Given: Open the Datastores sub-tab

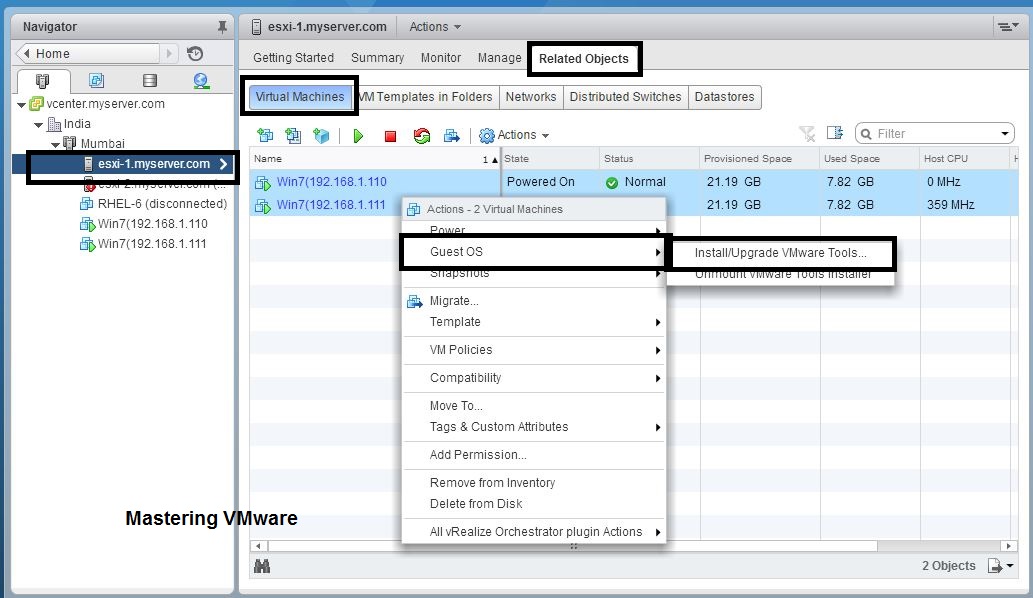Looking at the screenshot, I should click(x=725, y=97).
